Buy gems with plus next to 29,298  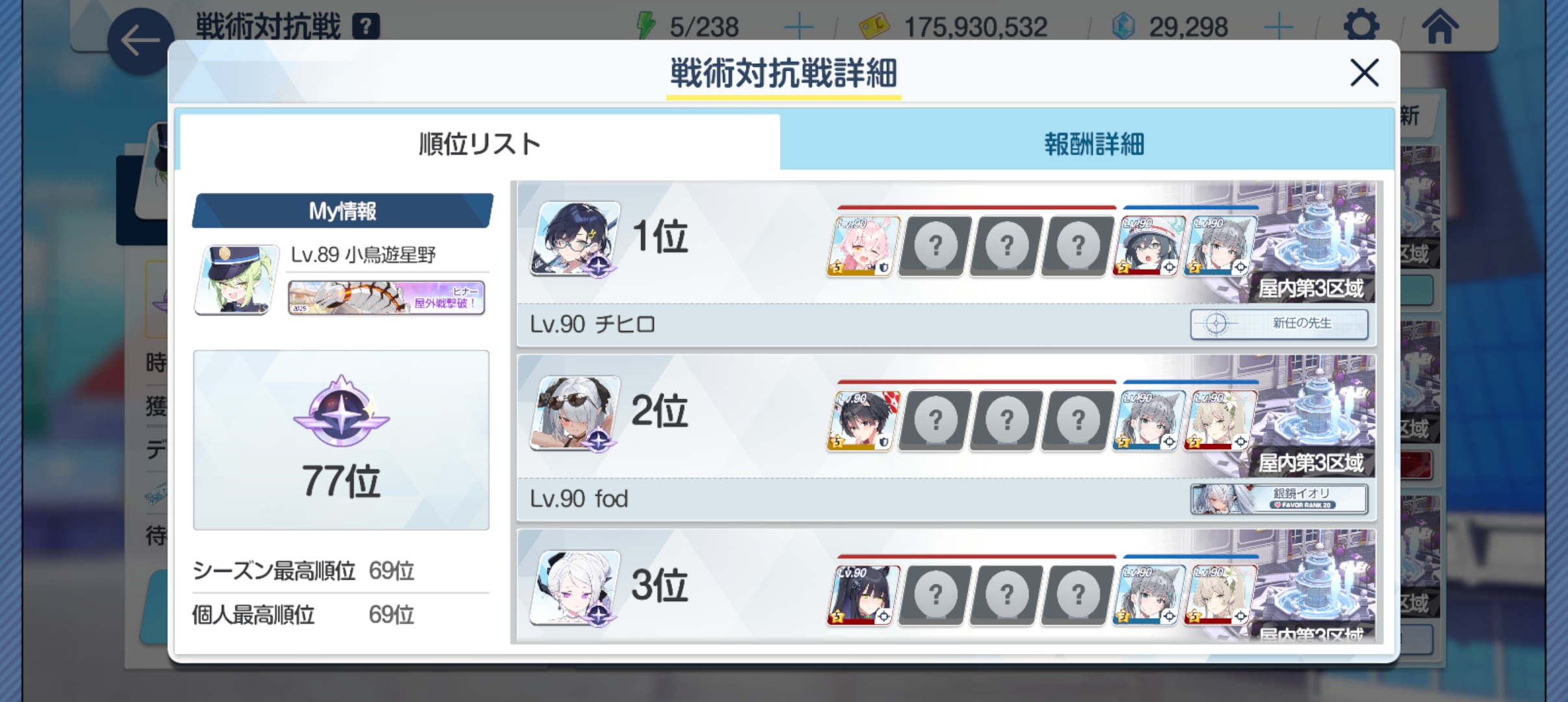click(x=1278, y=27)
